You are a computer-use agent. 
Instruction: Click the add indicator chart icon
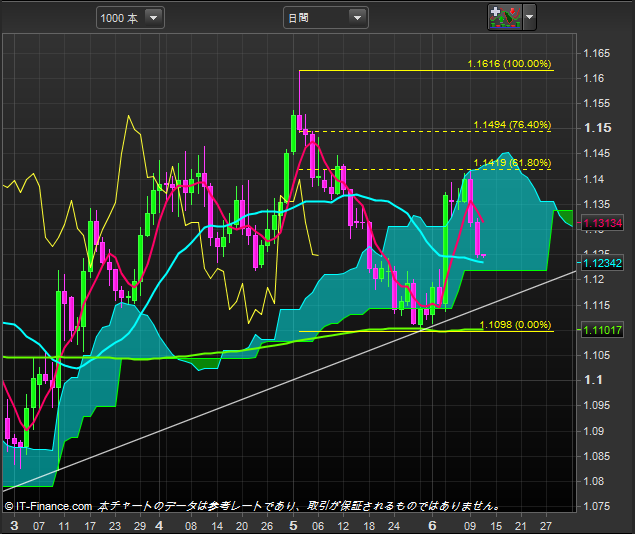click(505, 17)
